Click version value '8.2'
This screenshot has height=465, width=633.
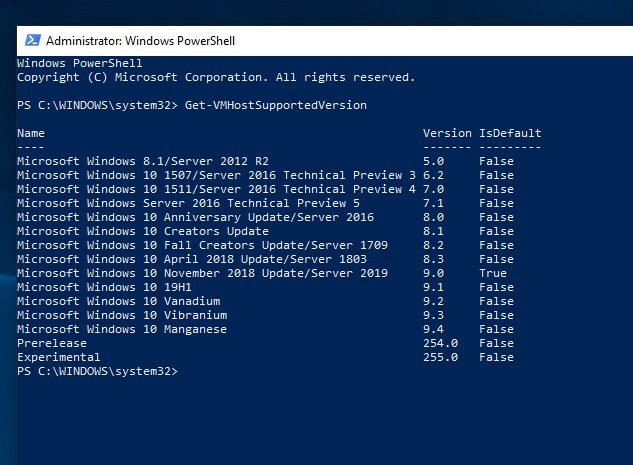pyautogui.click(x=433, y=245)
